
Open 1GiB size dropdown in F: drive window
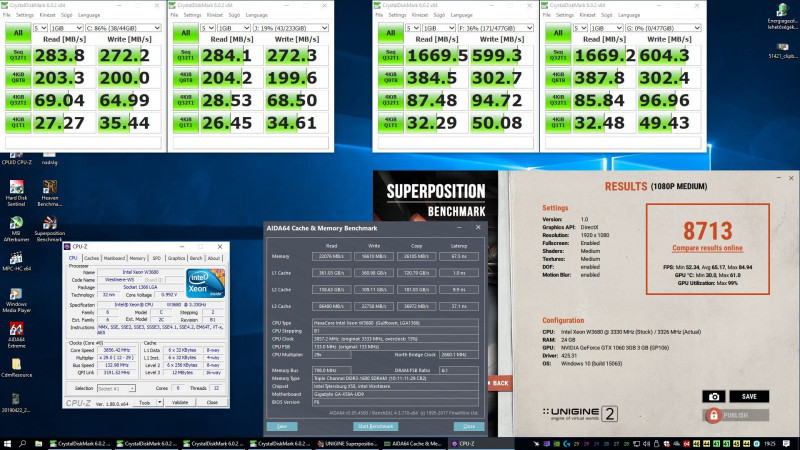tap(439, 28)
